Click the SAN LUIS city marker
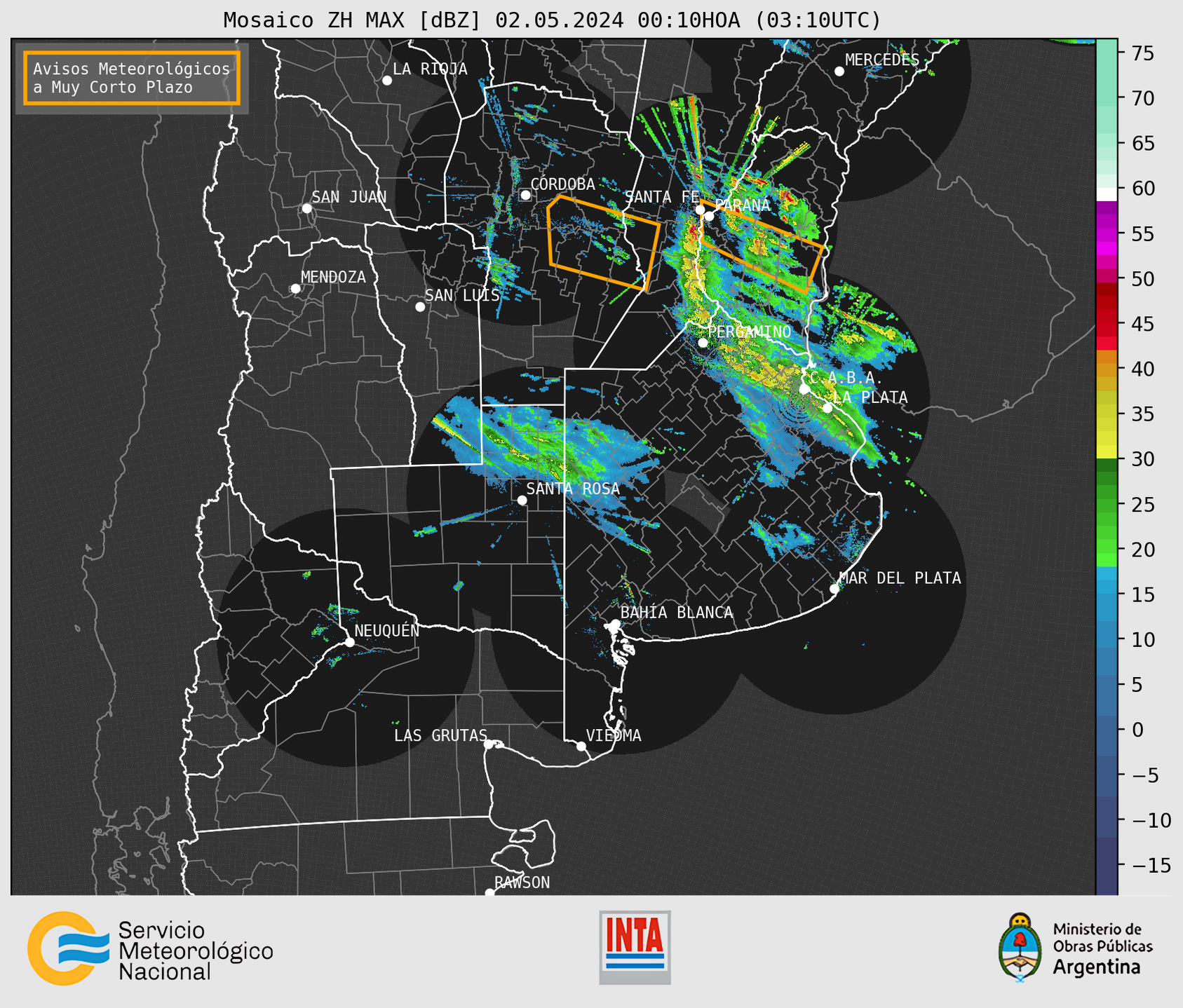Viewport: 1183px width, 1008px height. (x=420, y=307)
